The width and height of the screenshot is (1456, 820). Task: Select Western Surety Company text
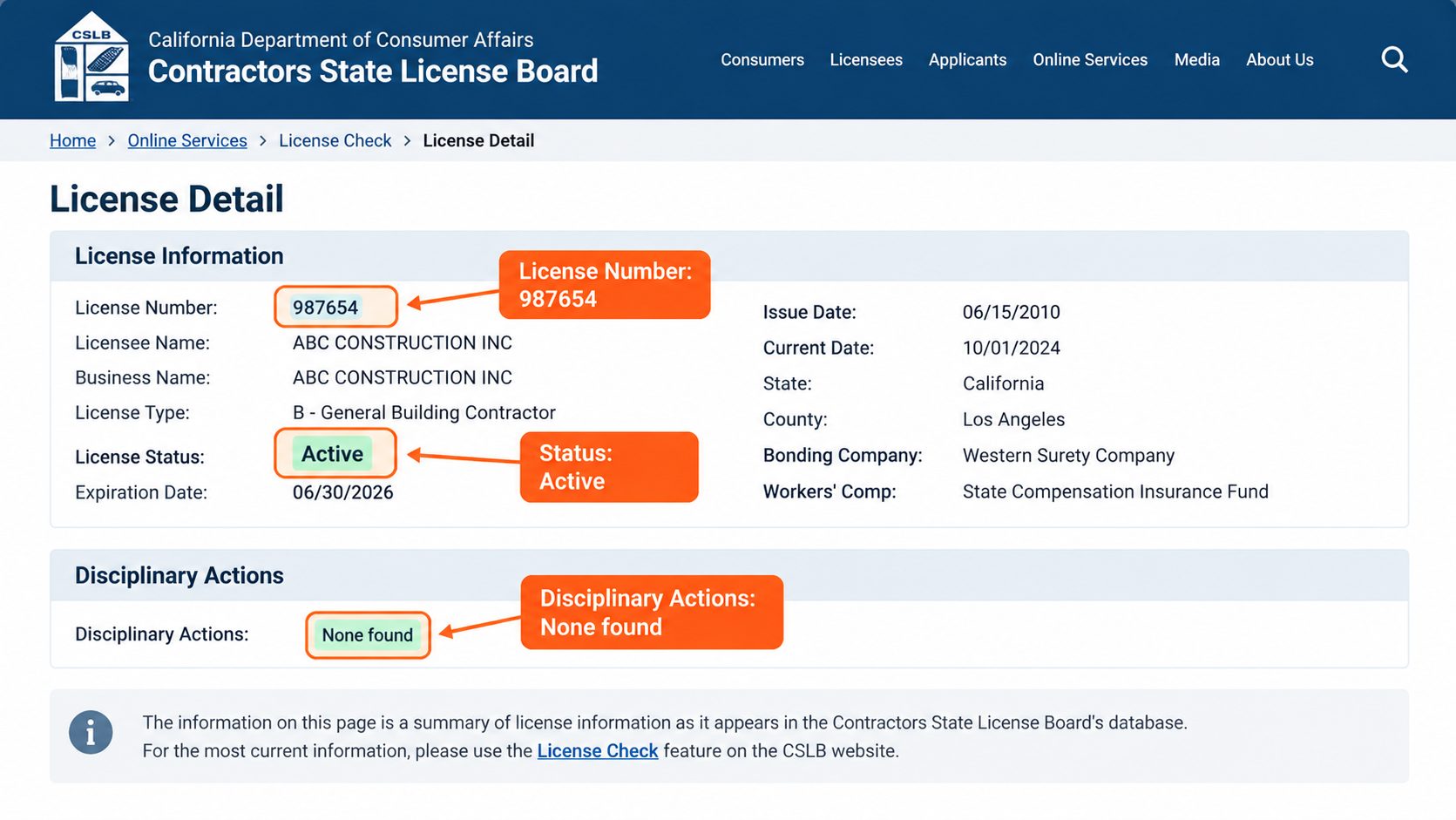click(1069, 456)
